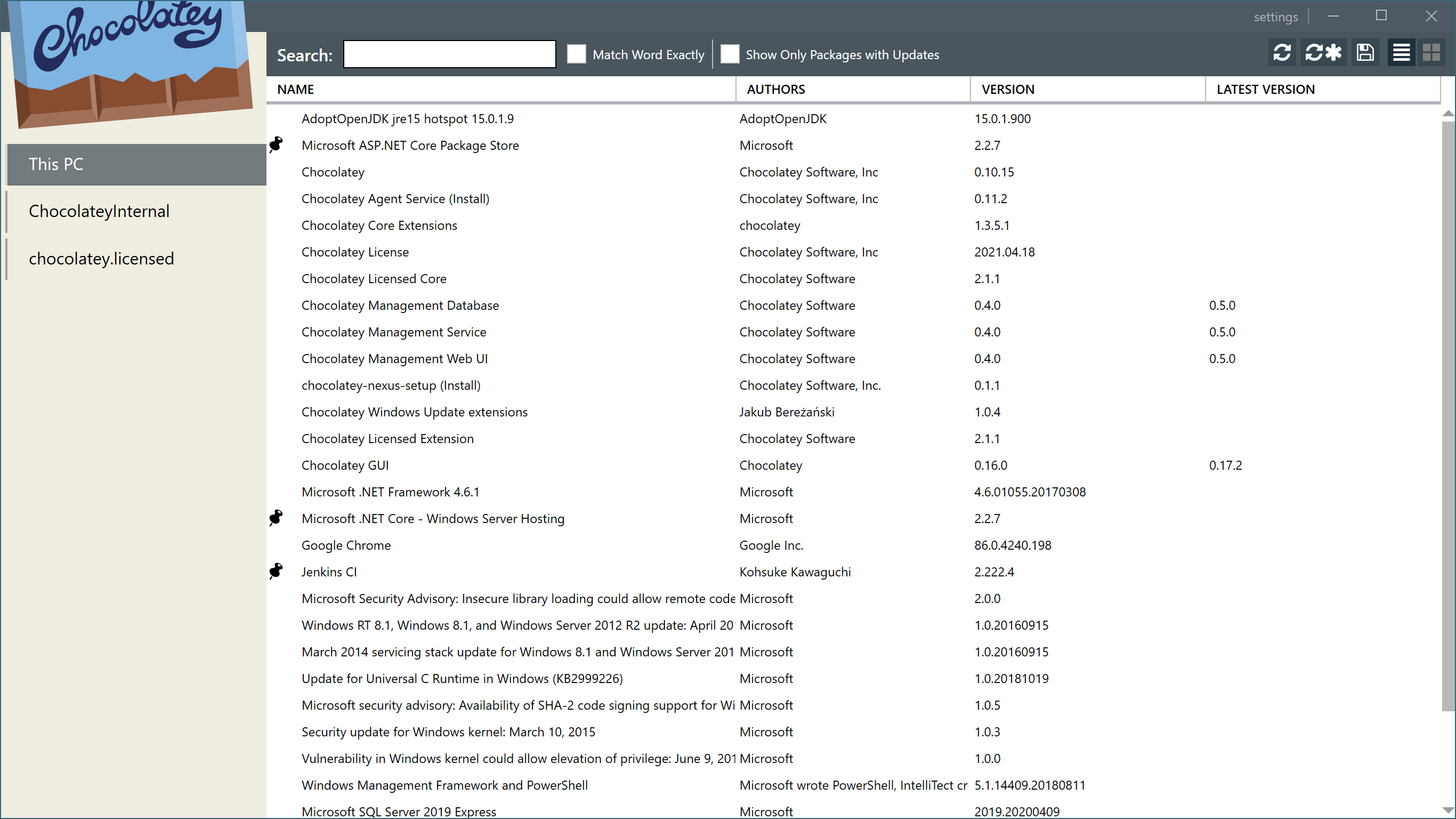Select Microsoft ASP.NET Core Package Store row
Image resolution: width=1456 pixels, height=819 pixels.
(853, 146)
